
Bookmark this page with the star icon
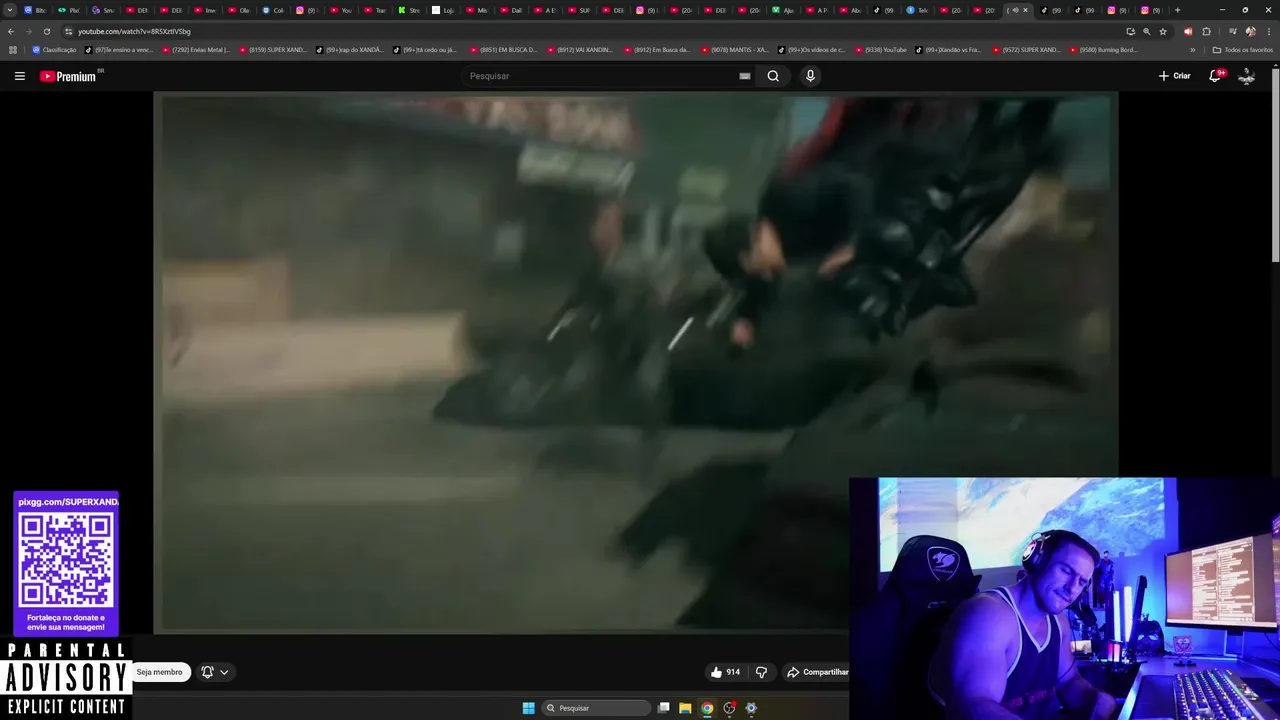1163,32
